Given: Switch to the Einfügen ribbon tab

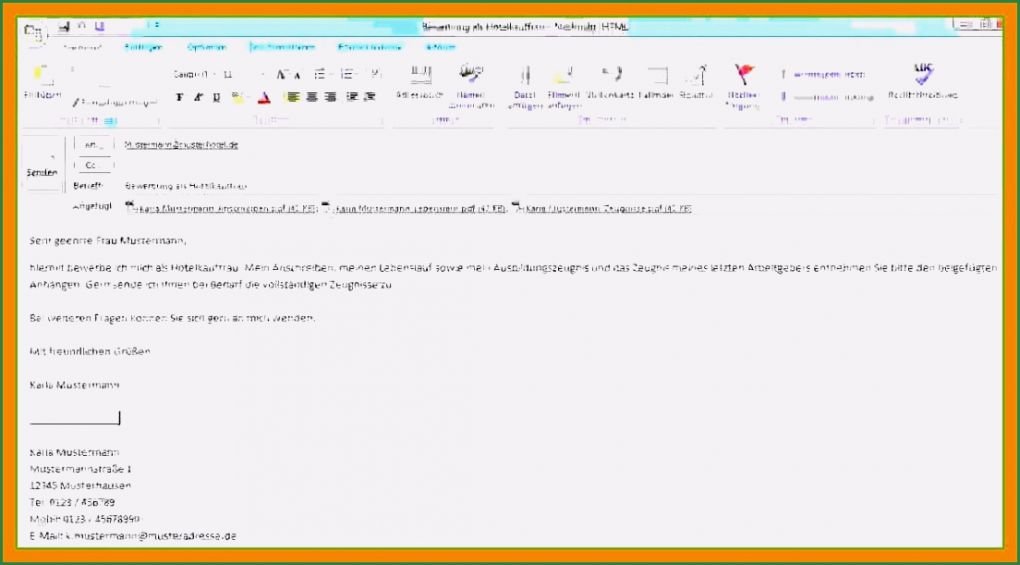Looking at the screenshot, I should pyautogui.click(x=141, y=46).
